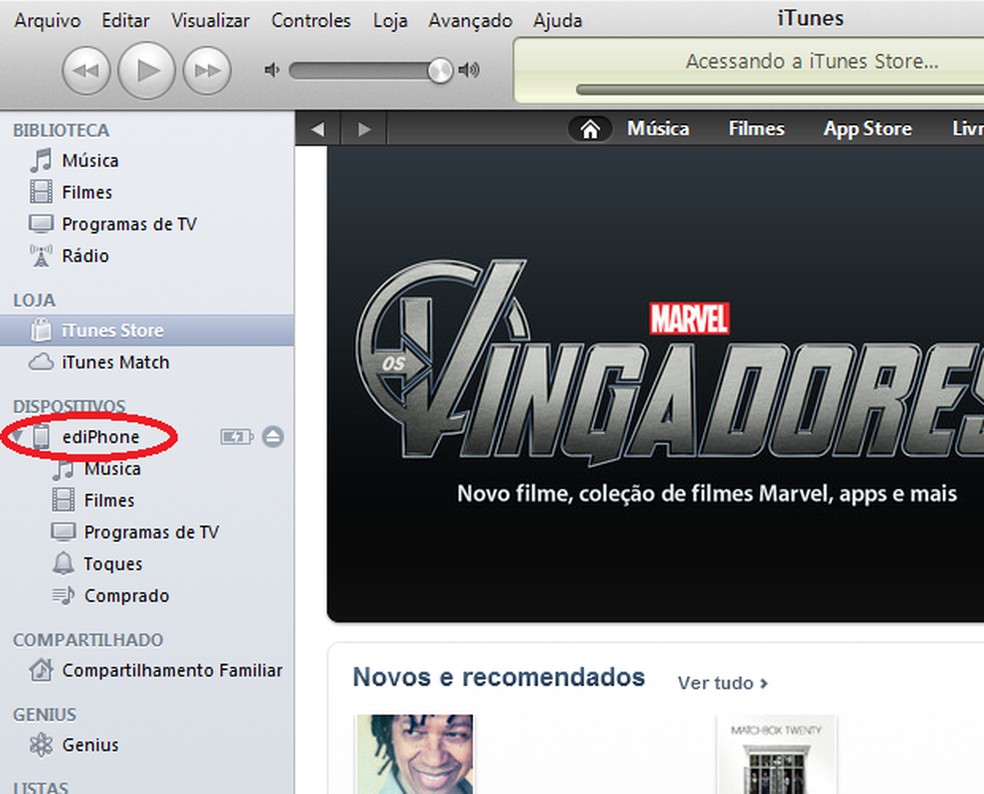
Task: Collapse the ediPhone device tree
Action: (17, 436)
